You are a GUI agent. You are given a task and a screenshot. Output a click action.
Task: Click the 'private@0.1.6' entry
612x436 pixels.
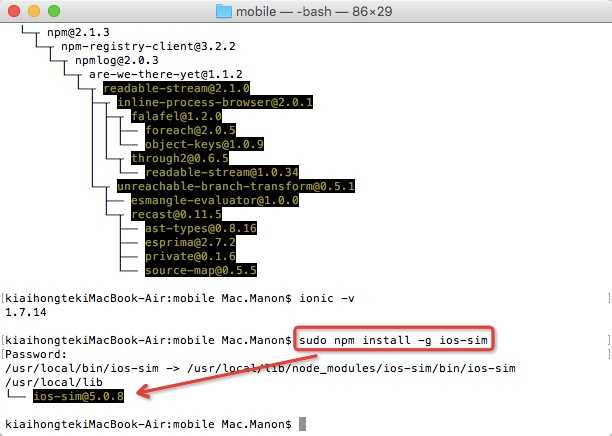[x=190, y=257]
